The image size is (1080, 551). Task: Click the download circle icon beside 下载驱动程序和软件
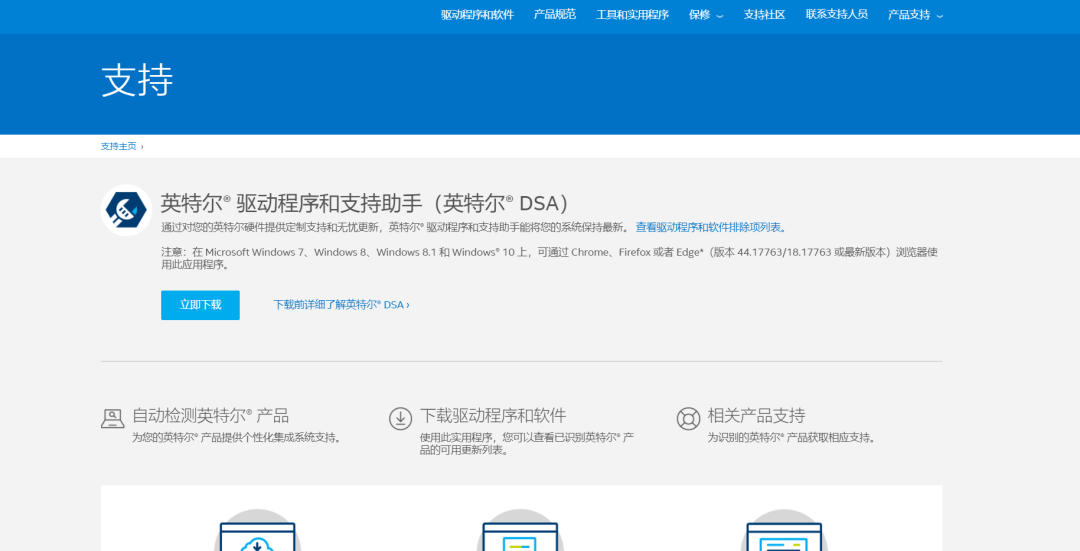400,418
